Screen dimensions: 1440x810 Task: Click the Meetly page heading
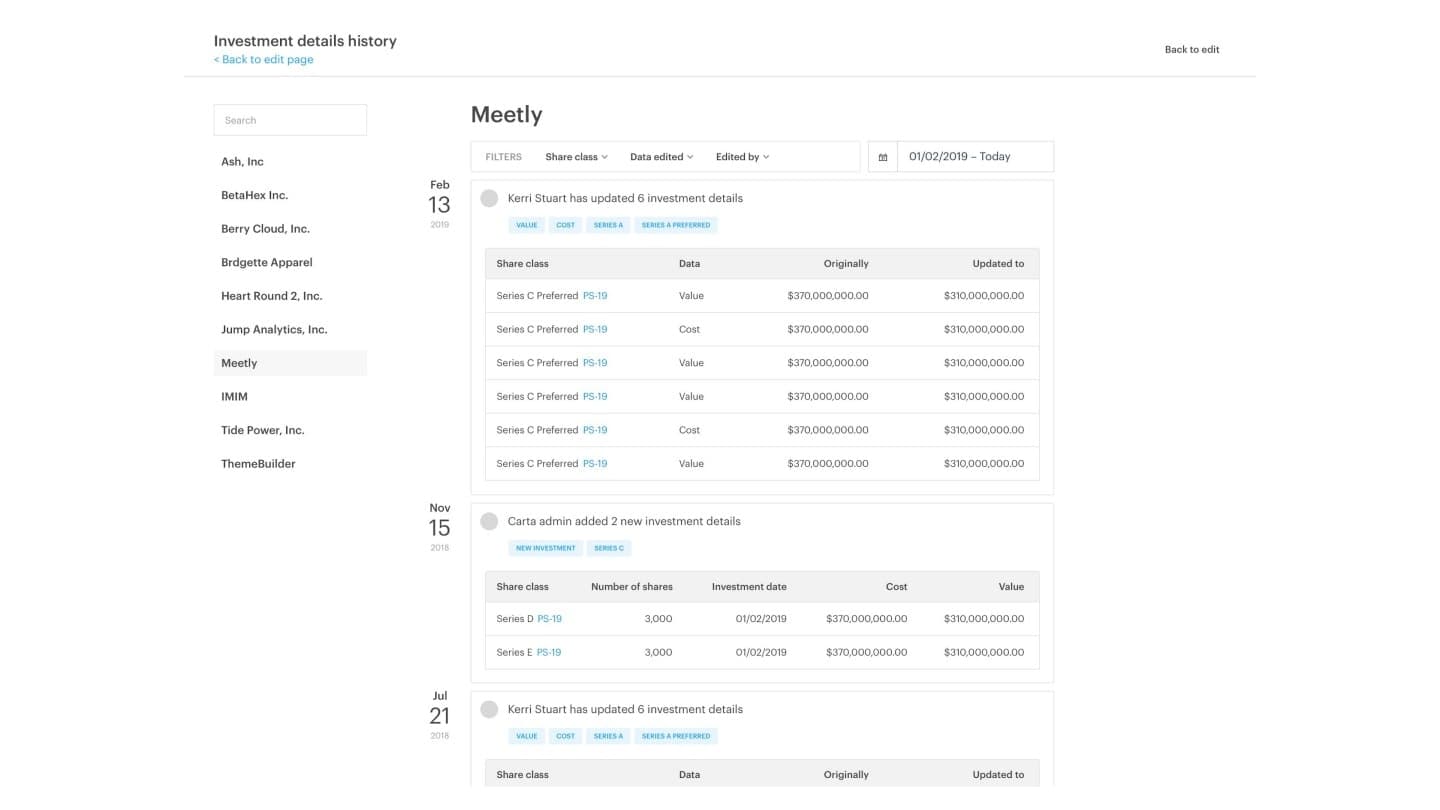(x=507, y=115)
